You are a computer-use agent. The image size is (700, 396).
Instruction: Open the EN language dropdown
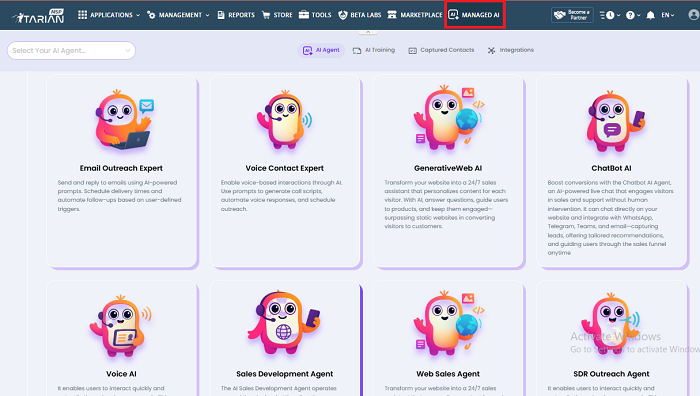click(x=668, y=15)
